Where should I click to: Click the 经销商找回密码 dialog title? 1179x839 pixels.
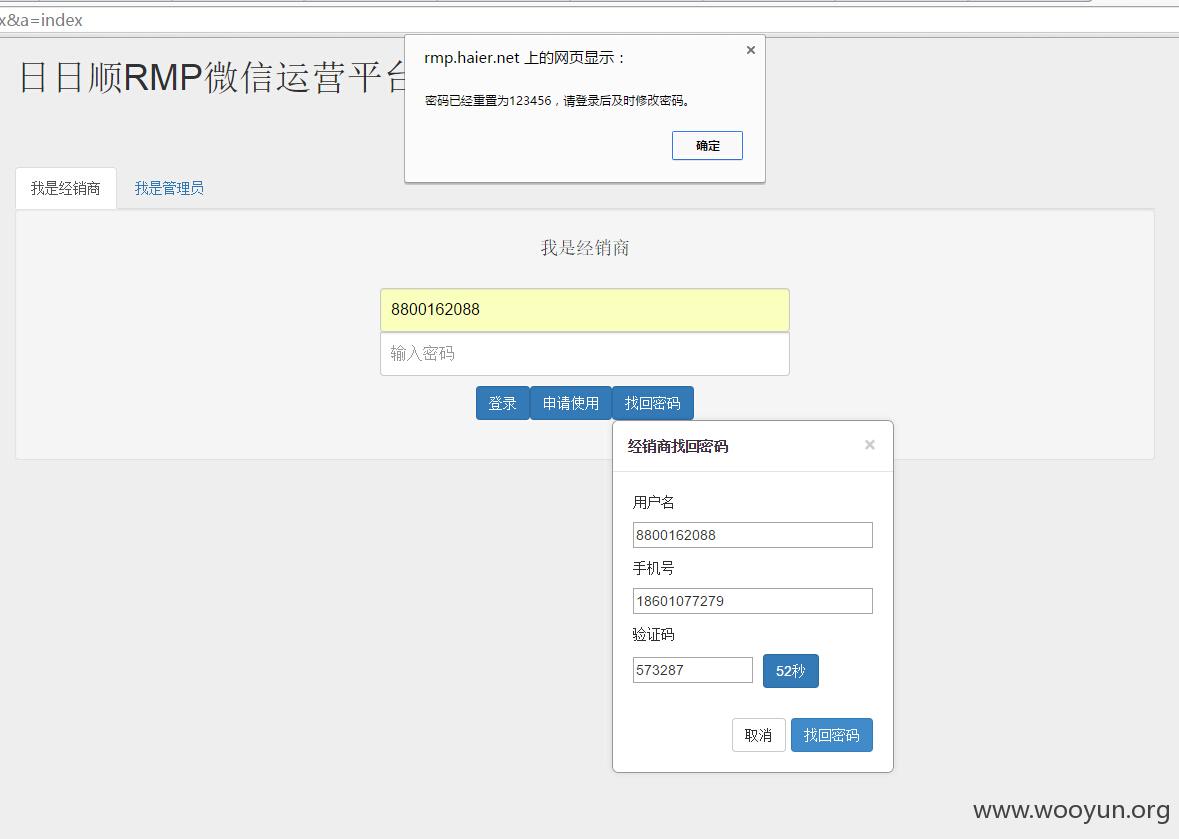(677, 446)
